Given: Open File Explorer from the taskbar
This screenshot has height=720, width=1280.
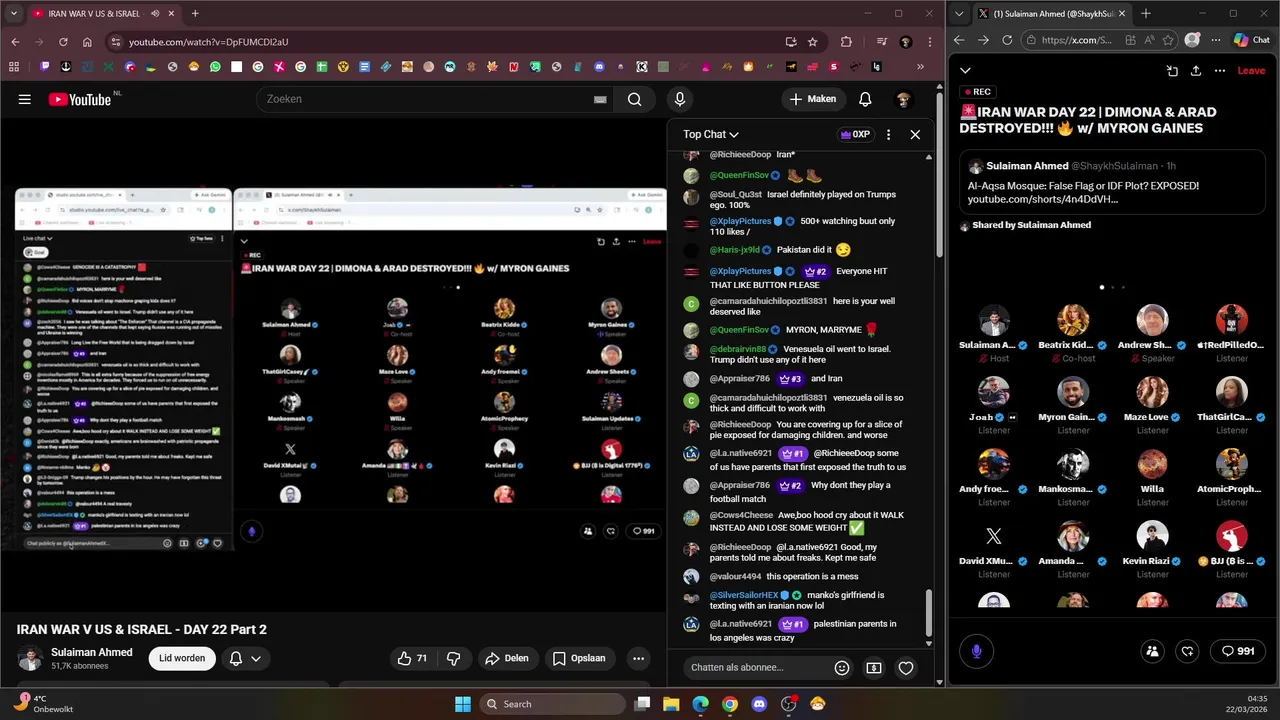Looking at the screenshot, I should pyautogui.click(x=671, y=704).
